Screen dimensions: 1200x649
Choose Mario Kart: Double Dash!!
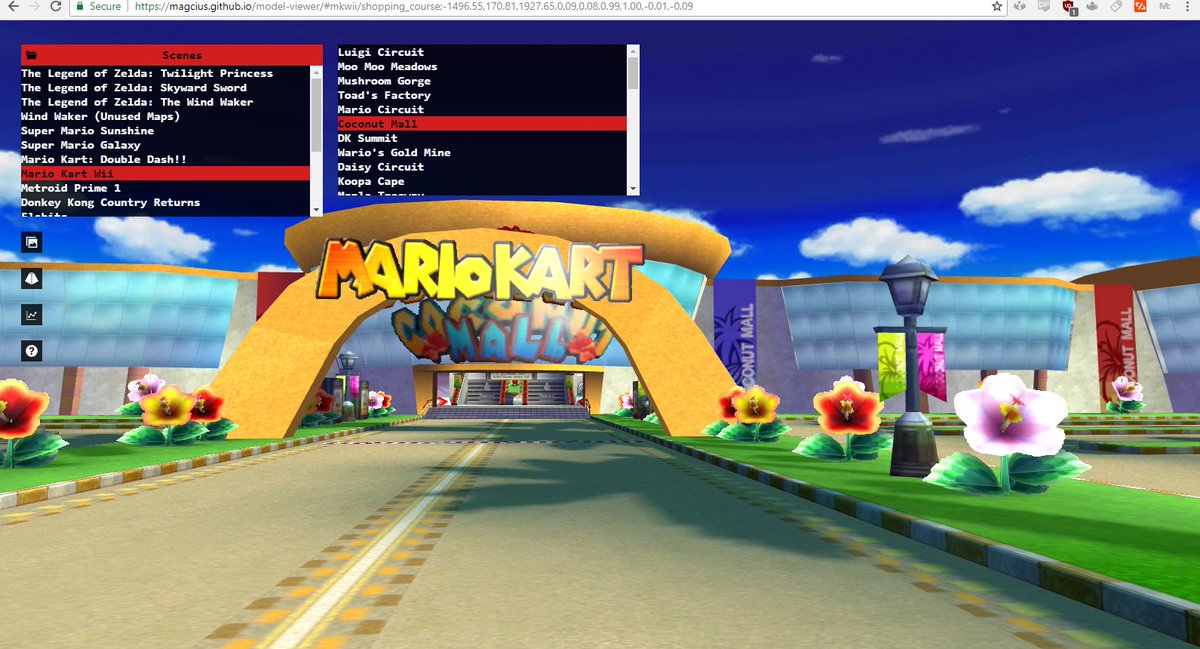tap(166, 159)
